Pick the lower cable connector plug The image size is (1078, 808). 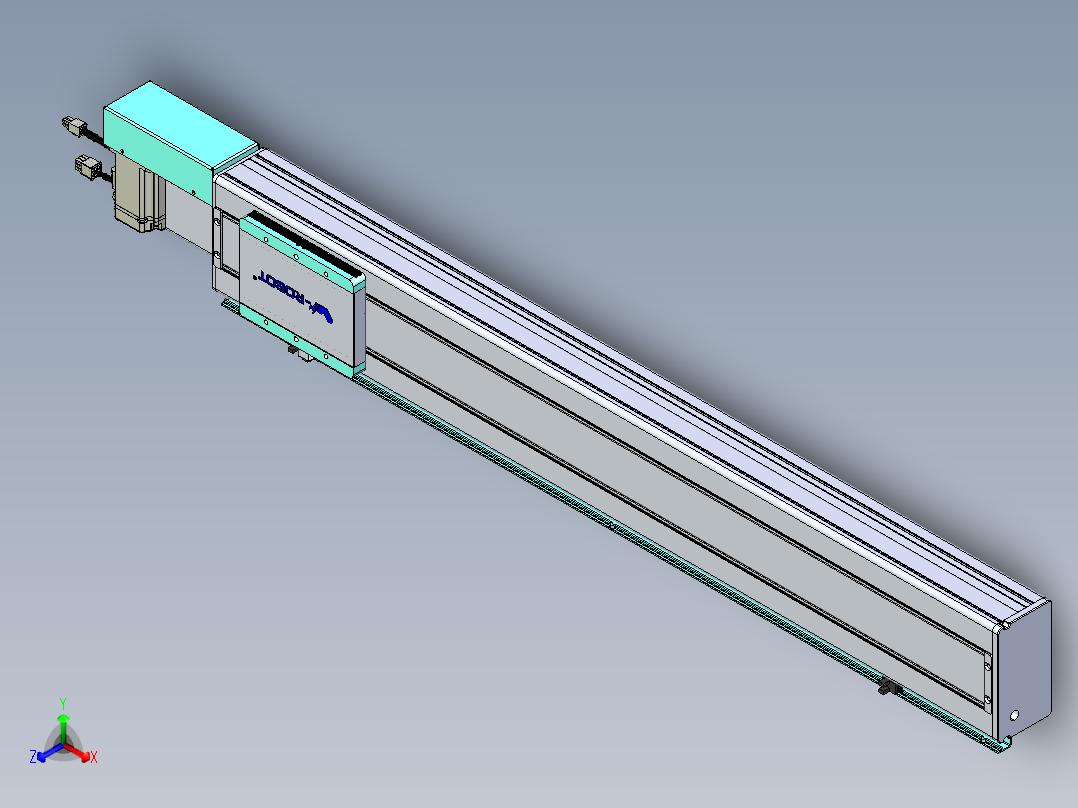coord(87,168)
